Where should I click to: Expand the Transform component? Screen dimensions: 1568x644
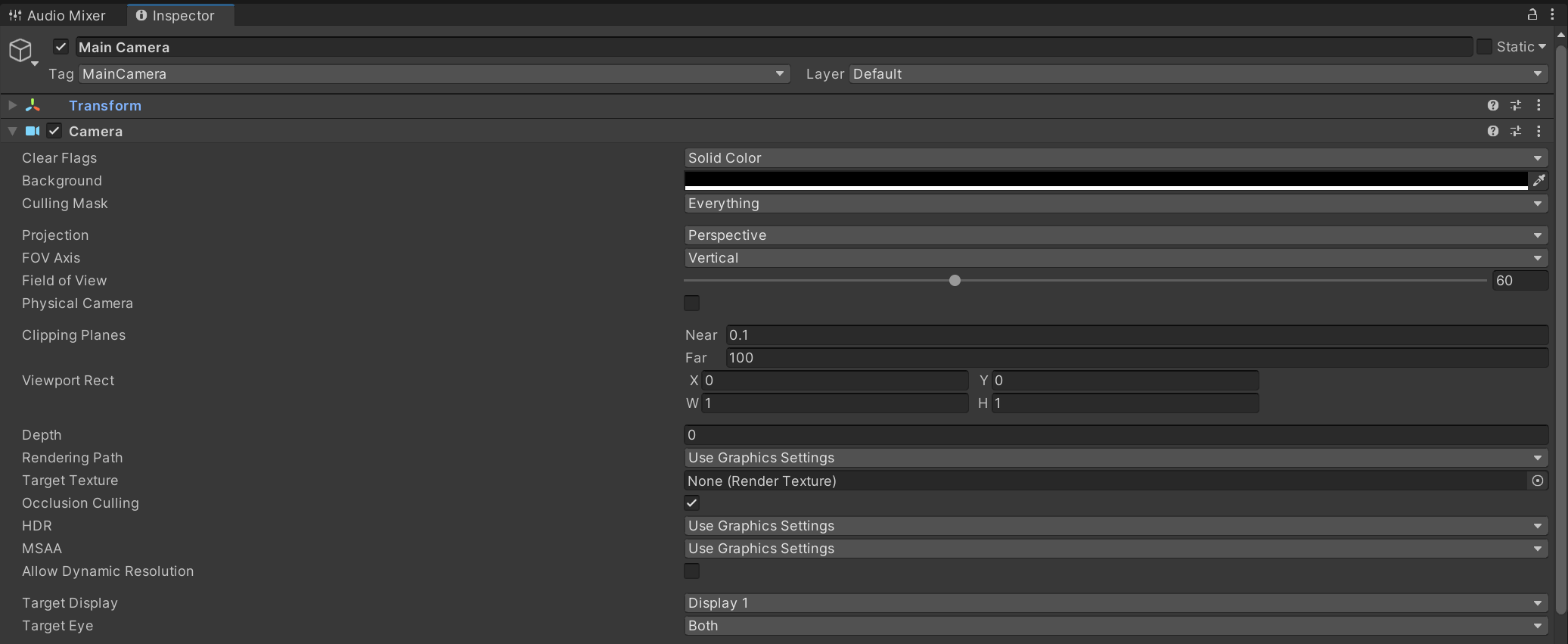[x=12, y=105]
